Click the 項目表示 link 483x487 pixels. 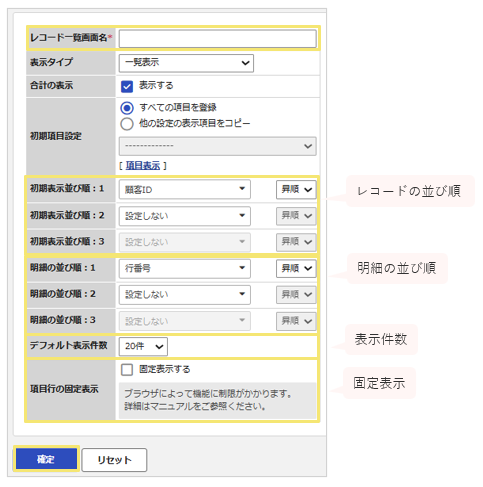point(143,166)
